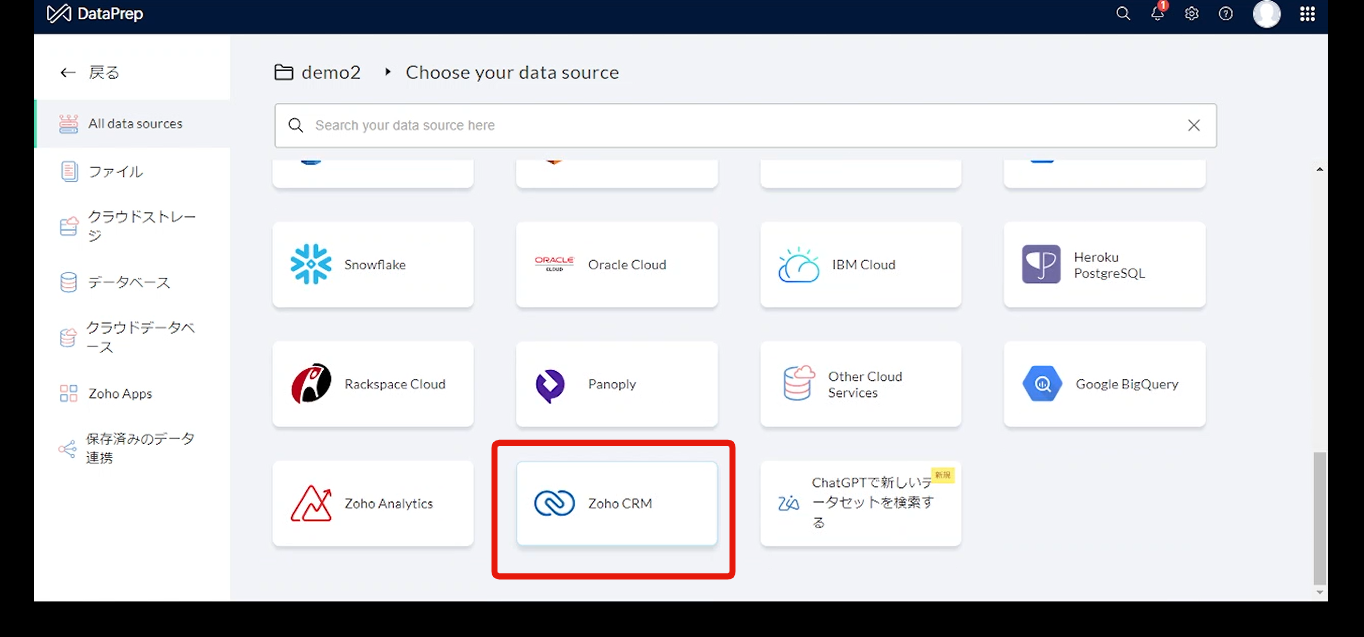Click the 保存済みのデータ連携 share icon
The height and width of the screenshot is (637, 1364).
[68, 449]
